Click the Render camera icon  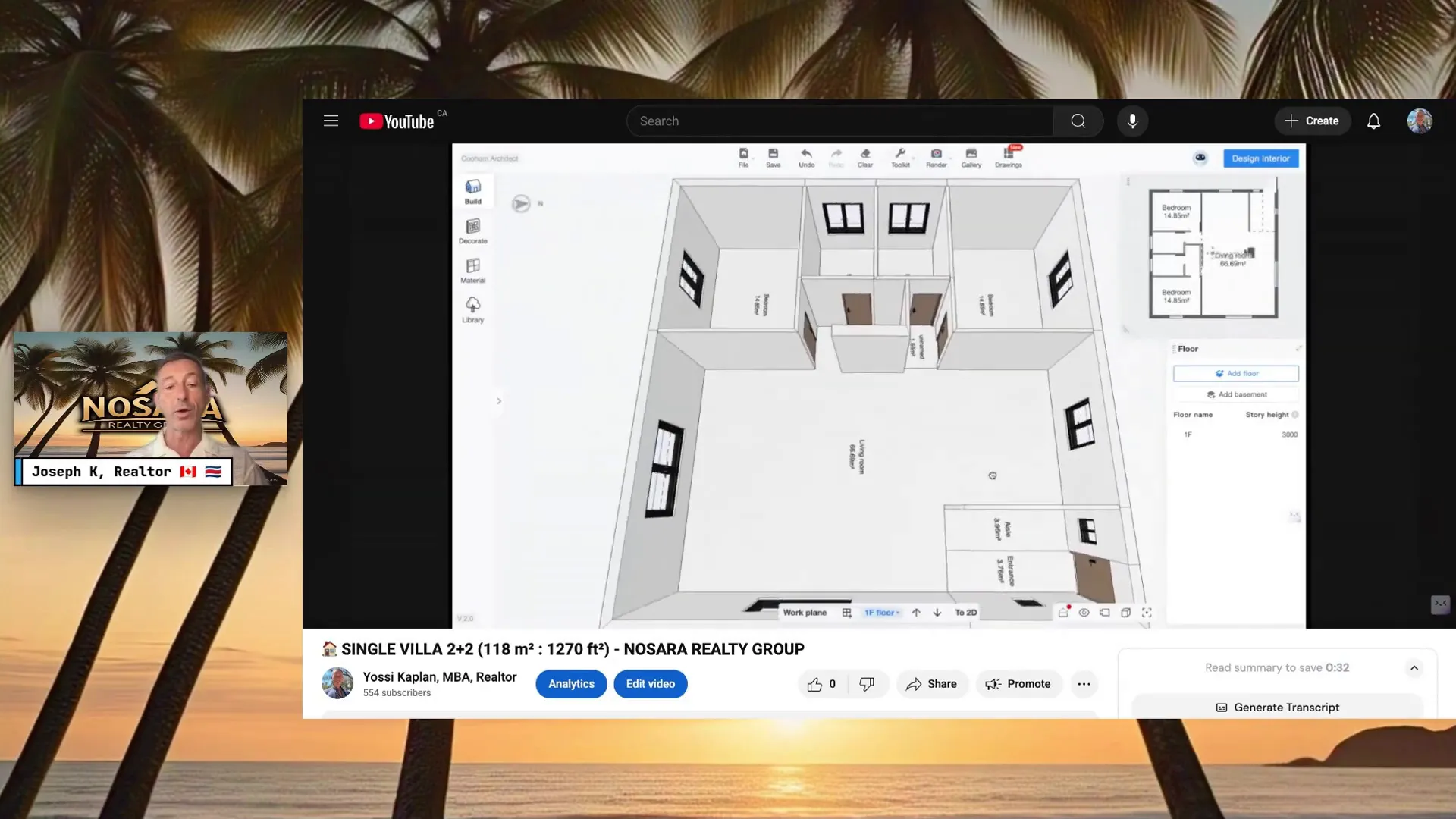(x=937, y=158)
